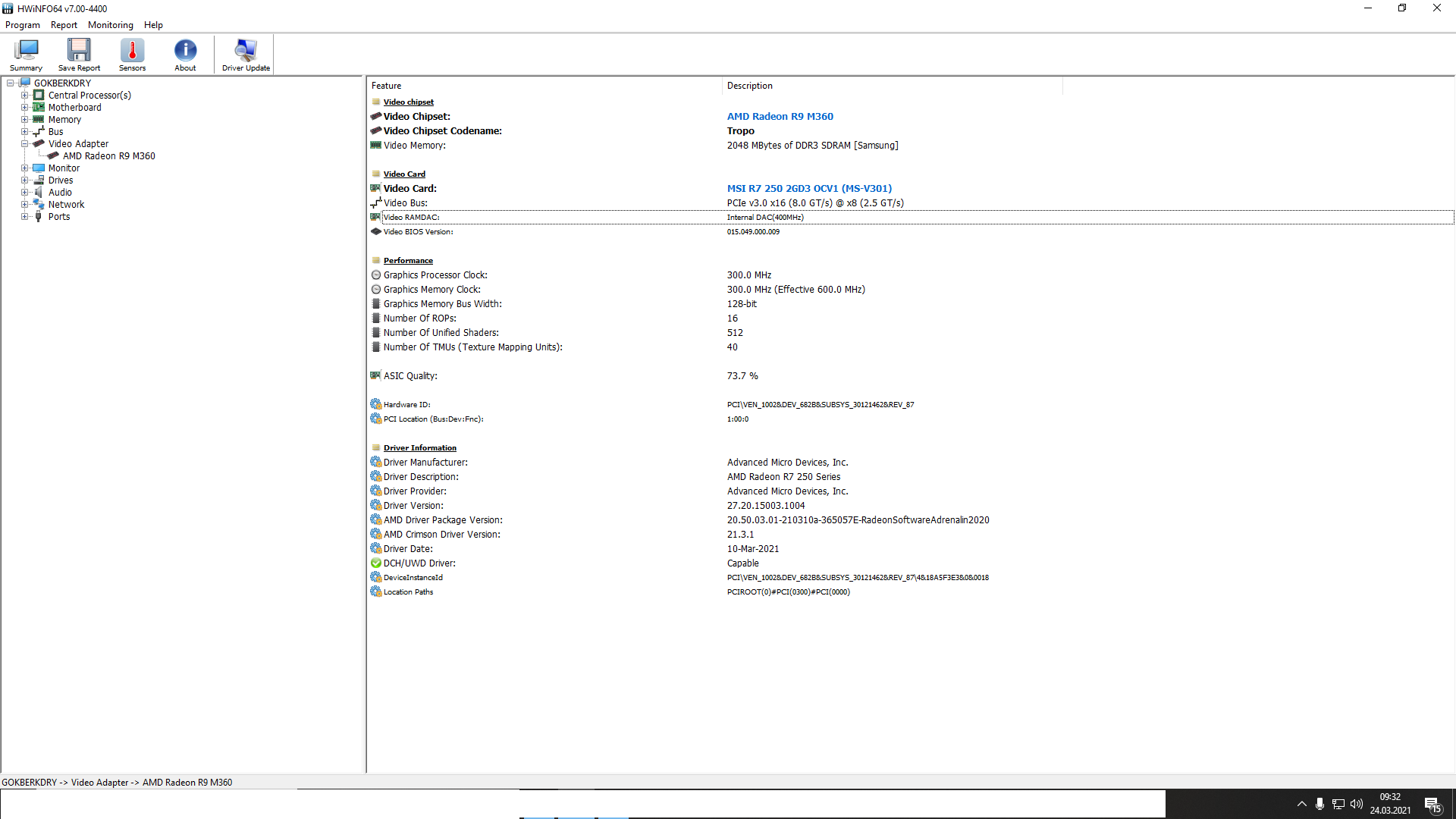Collapse the GOKBERKDRY root node

[x=10, y=83]
